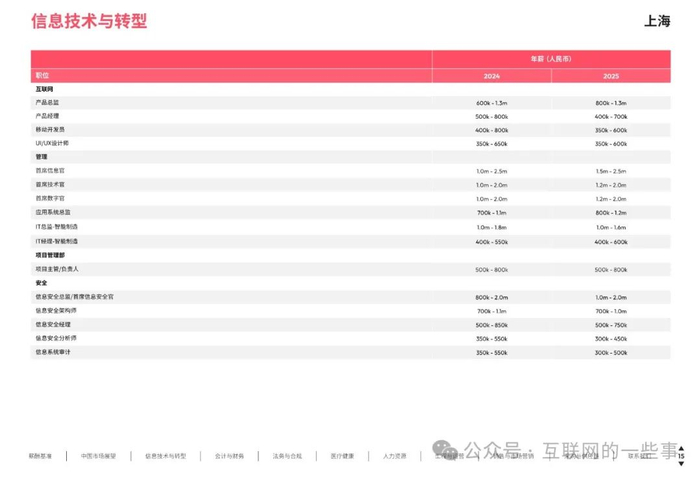
Task: Click 2025 salary 300k - 500k for 信息系统审计
Action: click(611, 353)
